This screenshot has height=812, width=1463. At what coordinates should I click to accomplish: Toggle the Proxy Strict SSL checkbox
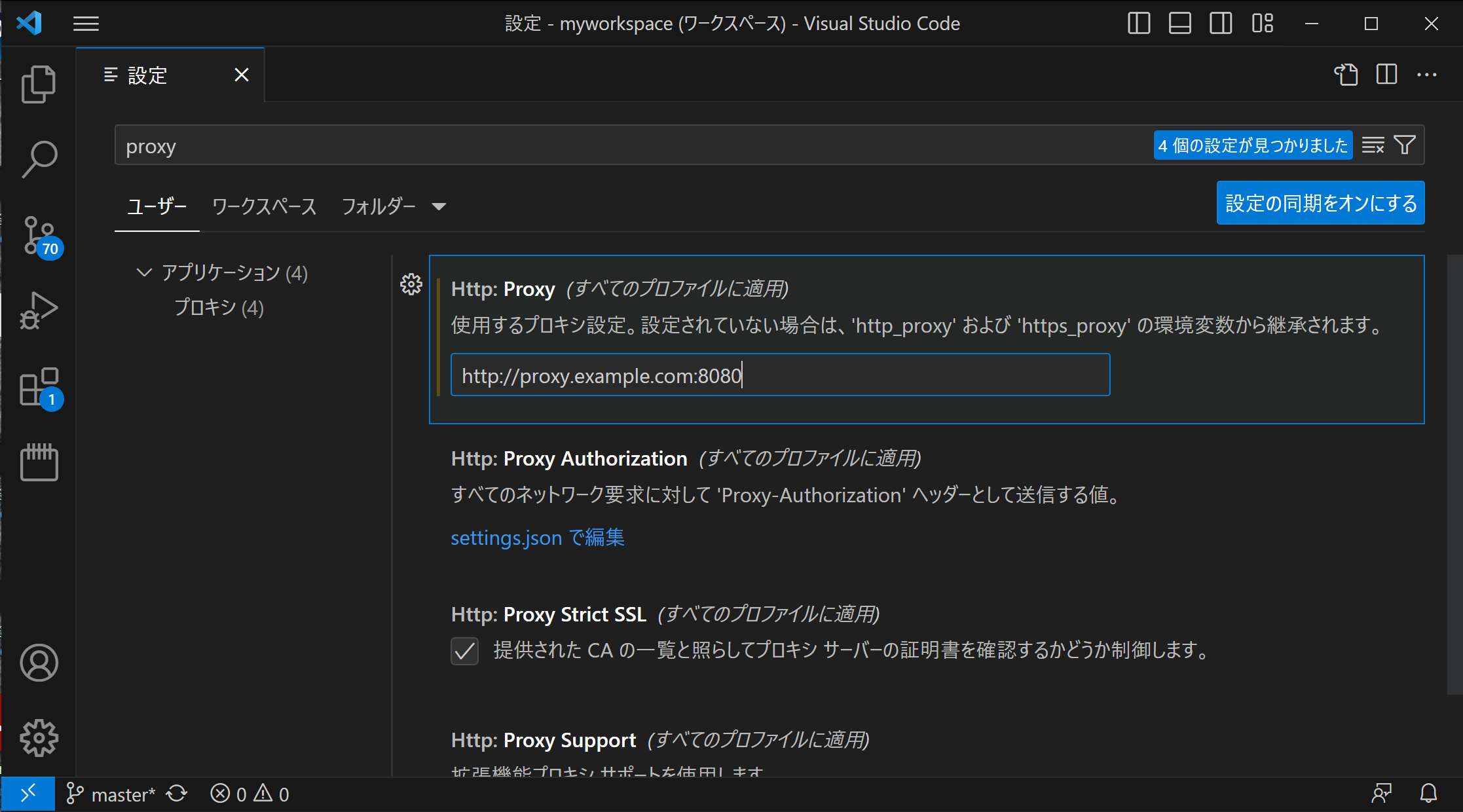pyautogui.click(x=464, y=651)
